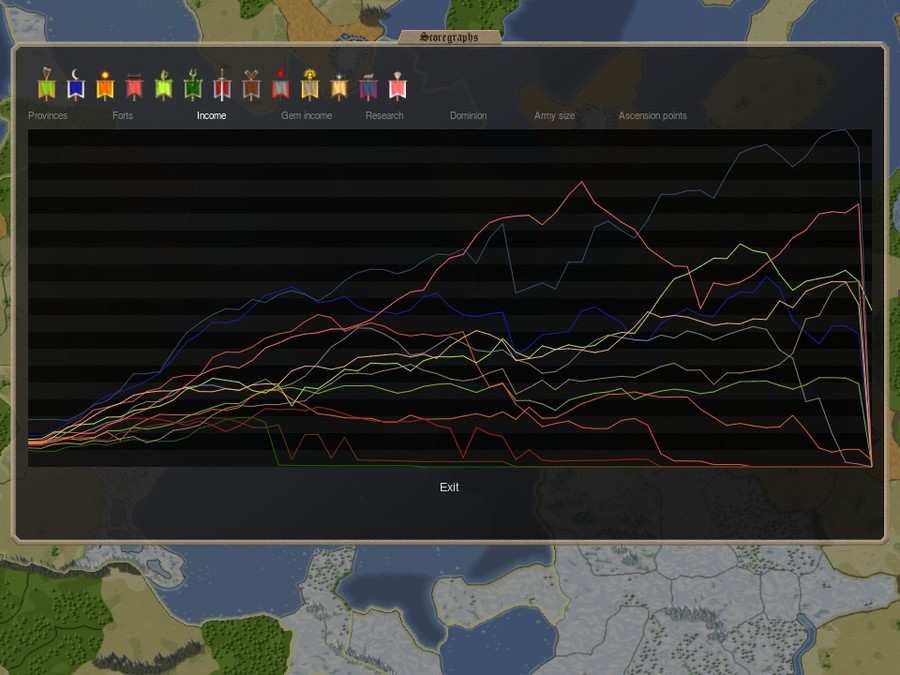
Task: Select the green flag topped with a harp
Action: click(x=46, y=84)
